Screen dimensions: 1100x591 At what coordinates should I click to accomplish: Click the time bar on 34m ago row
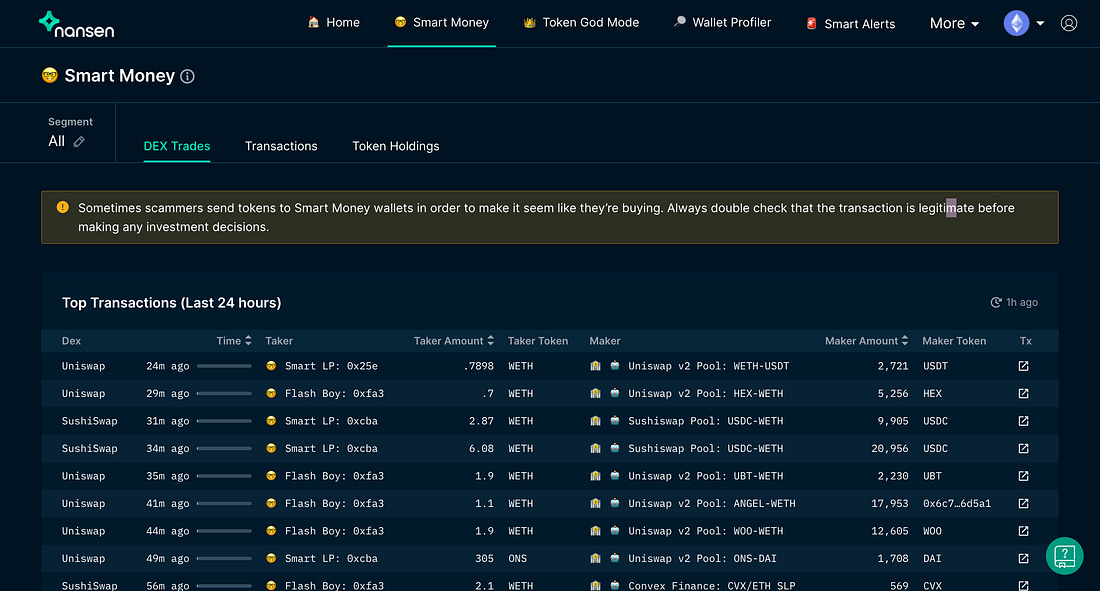point(224,449)
